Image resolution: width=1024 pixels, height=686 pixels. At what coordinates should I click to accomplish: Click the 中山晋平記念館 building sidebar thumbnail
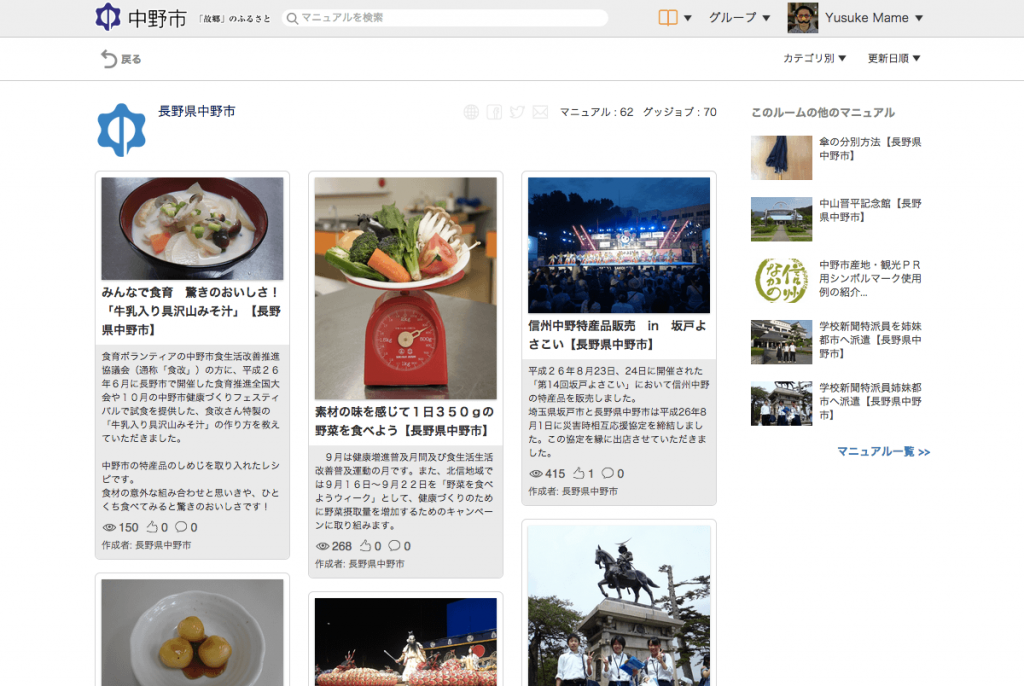point(781,219)
